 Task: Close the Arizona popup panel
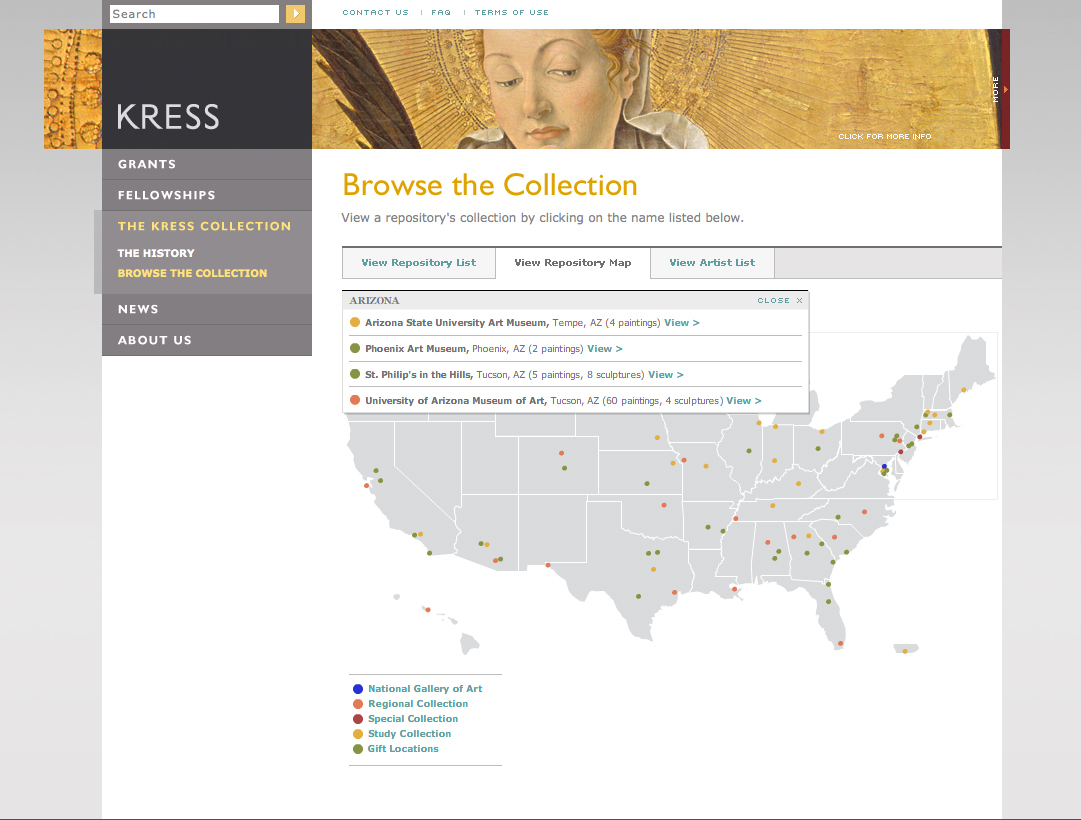pos(780,301)
